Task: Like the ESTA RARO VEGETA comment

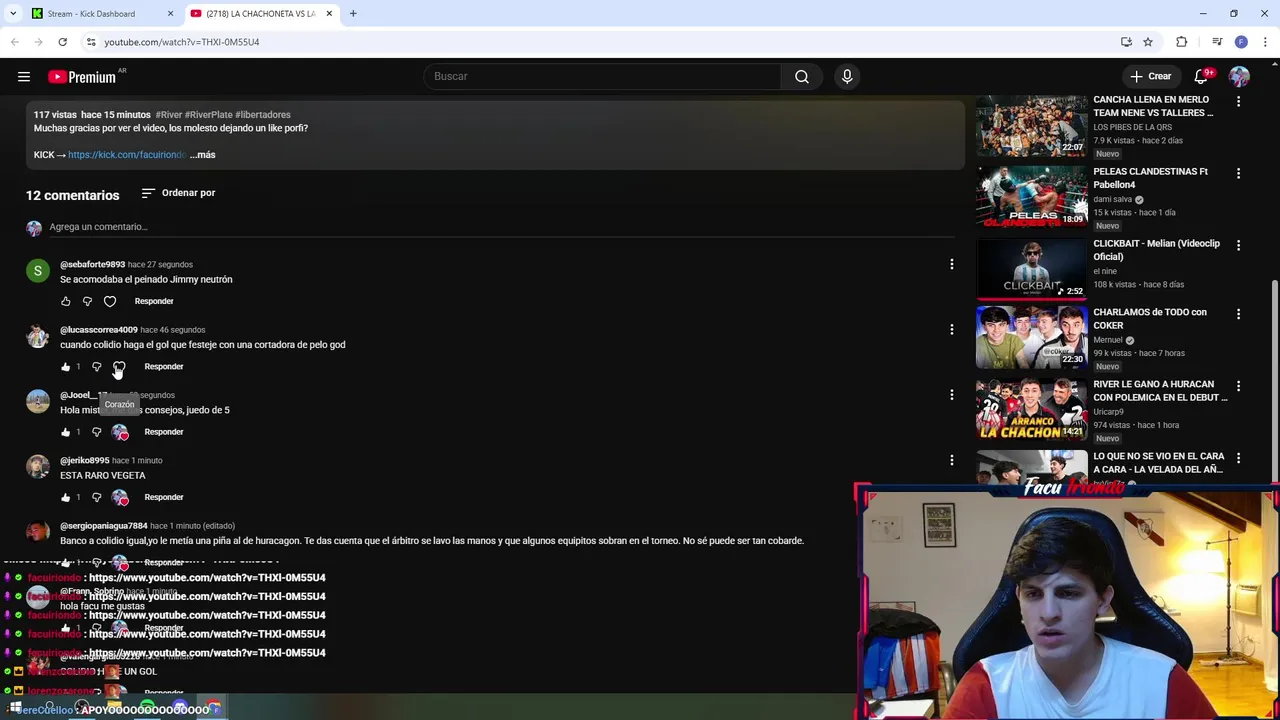Action: click(66, 497)
